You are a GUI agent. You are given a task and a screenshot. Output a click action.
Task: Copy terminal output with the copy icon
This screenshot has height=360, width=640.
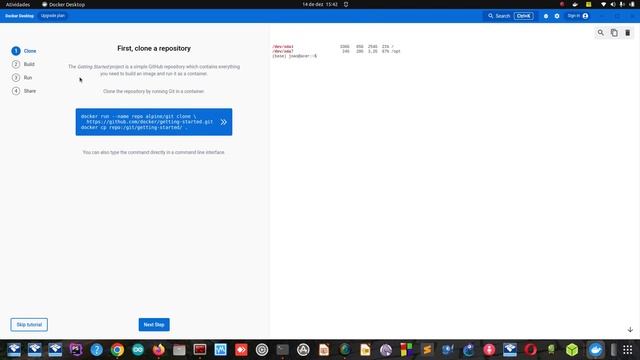click(x=614, y=33)
